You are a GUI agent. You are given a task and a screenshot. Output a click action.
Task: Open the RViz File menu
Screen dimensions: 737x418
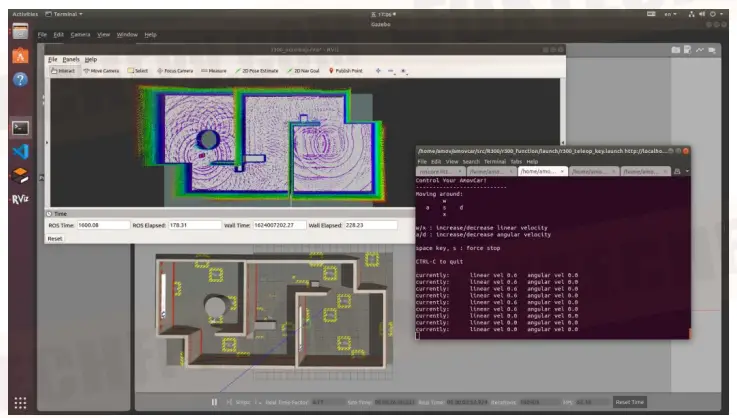click(53, 59)
